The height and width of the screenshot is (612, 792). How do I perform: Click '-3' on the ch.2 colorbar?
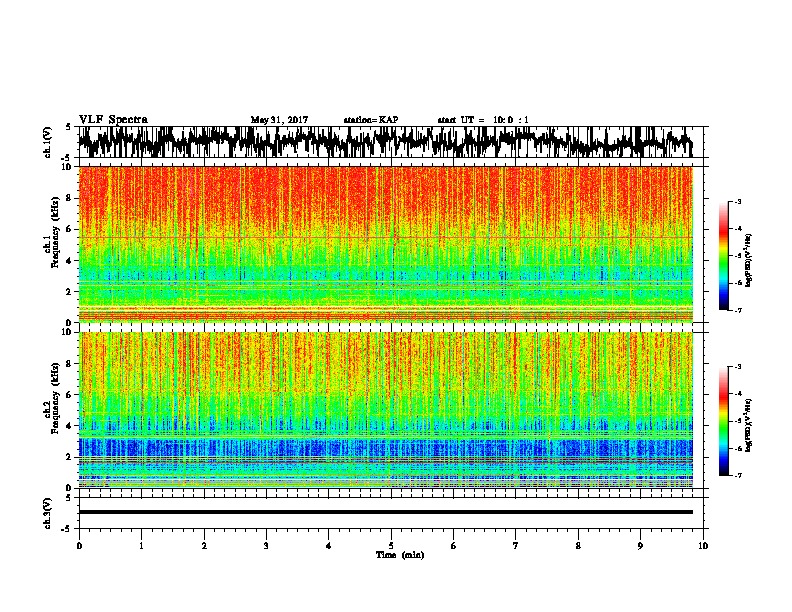click(x=738, y=367)
